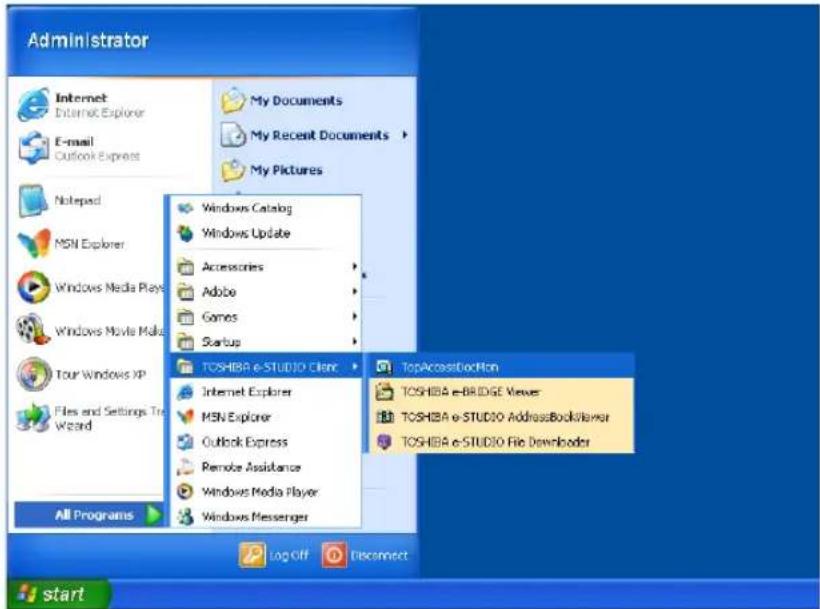Launch TOSHIBA e-STUDIO AddressBook Viewer
Screen dimensions: 820x609
[502, 417]
